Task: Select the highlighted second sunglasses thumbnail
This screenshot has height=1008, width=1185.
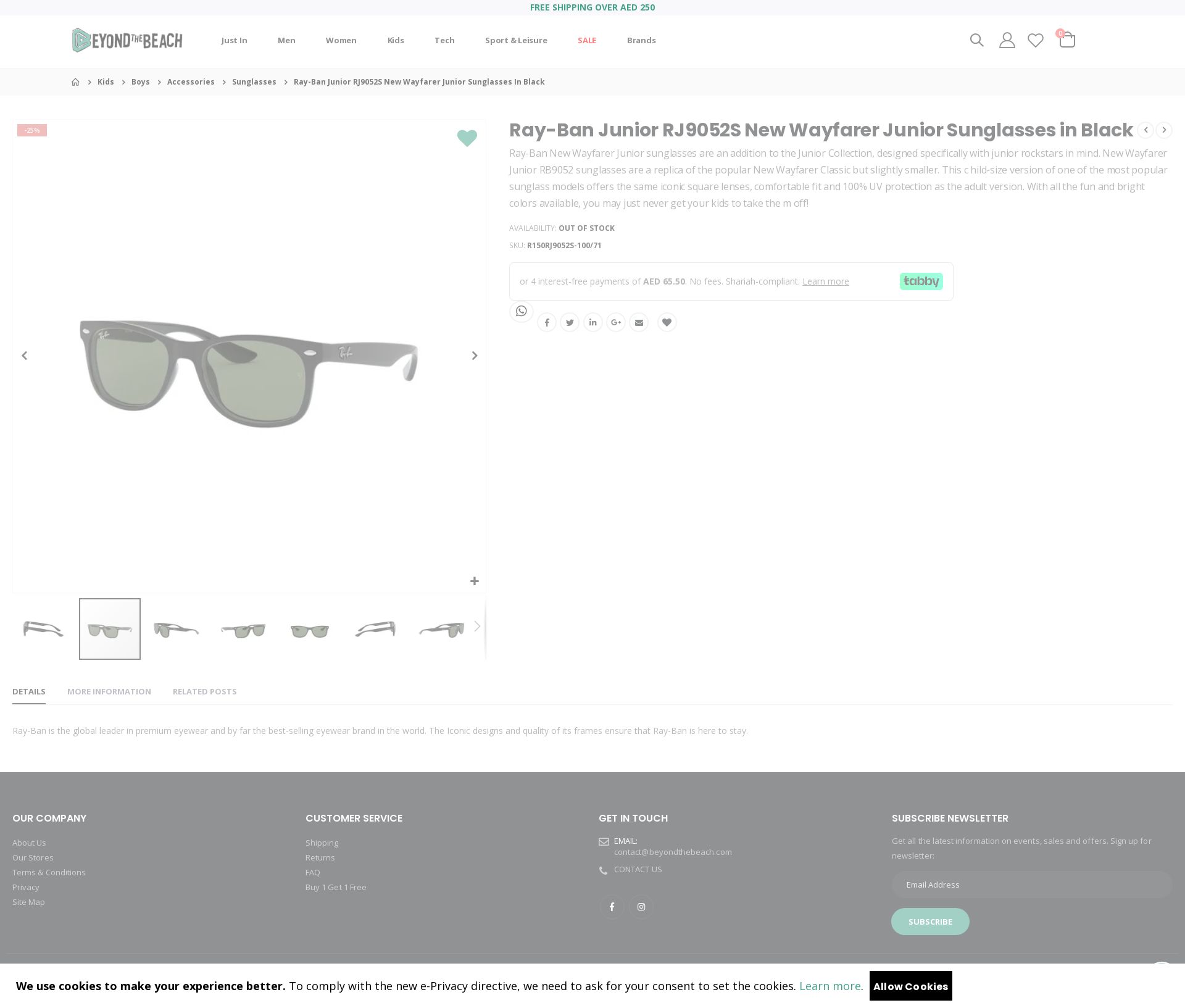Action: [x=110, y=629]
